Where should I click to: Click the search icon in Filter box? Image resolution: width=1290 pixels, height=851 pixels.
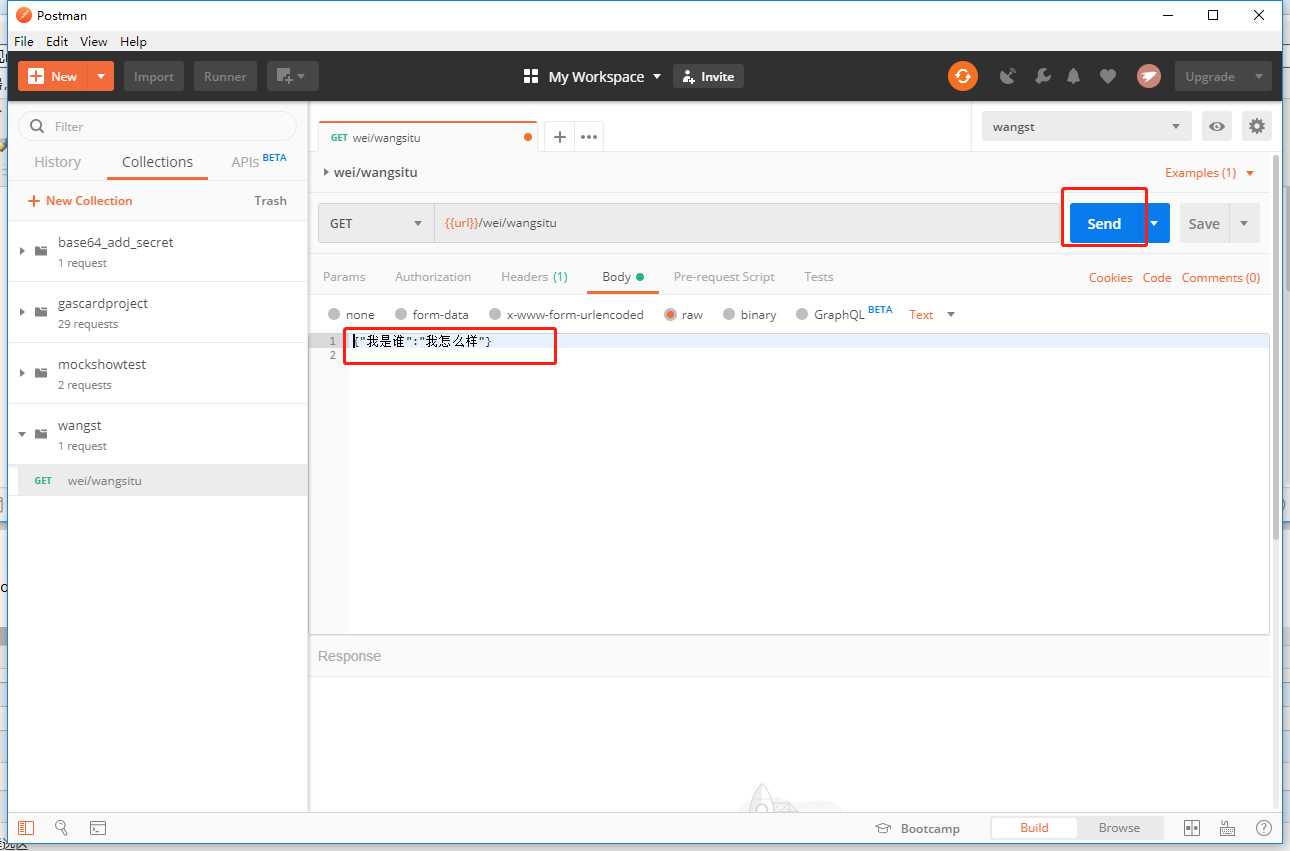(38, 126)
